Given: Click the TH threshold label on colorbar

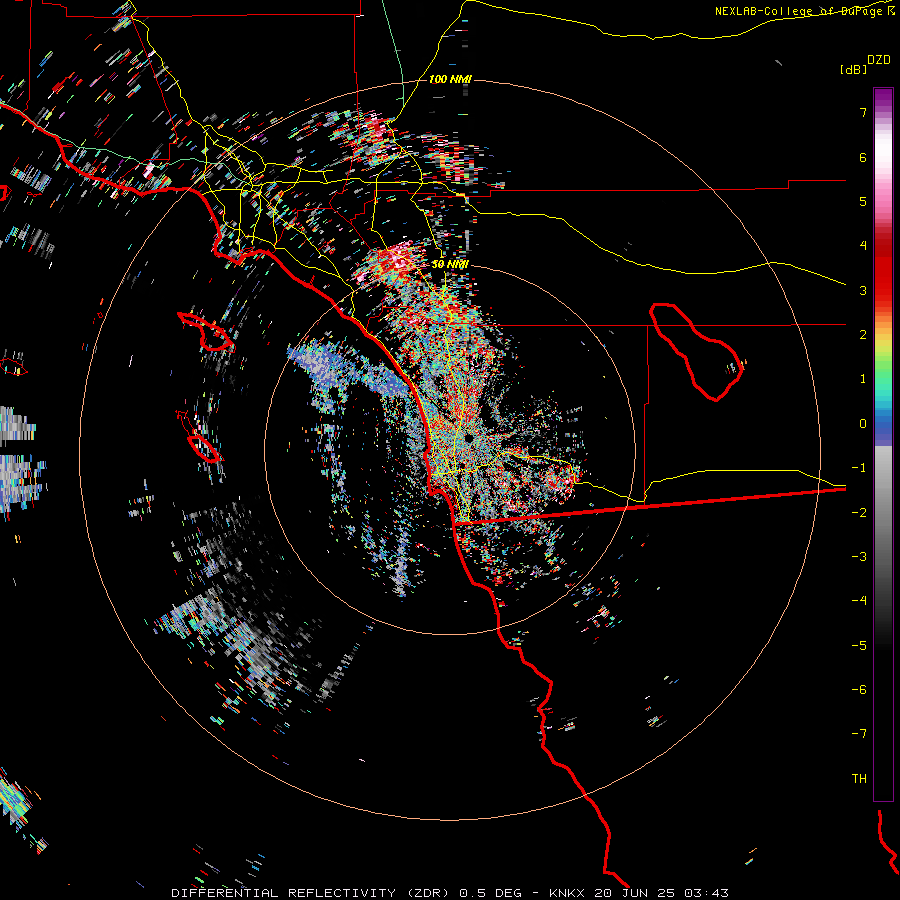Looking at the screenshot, I should point(859,779).
